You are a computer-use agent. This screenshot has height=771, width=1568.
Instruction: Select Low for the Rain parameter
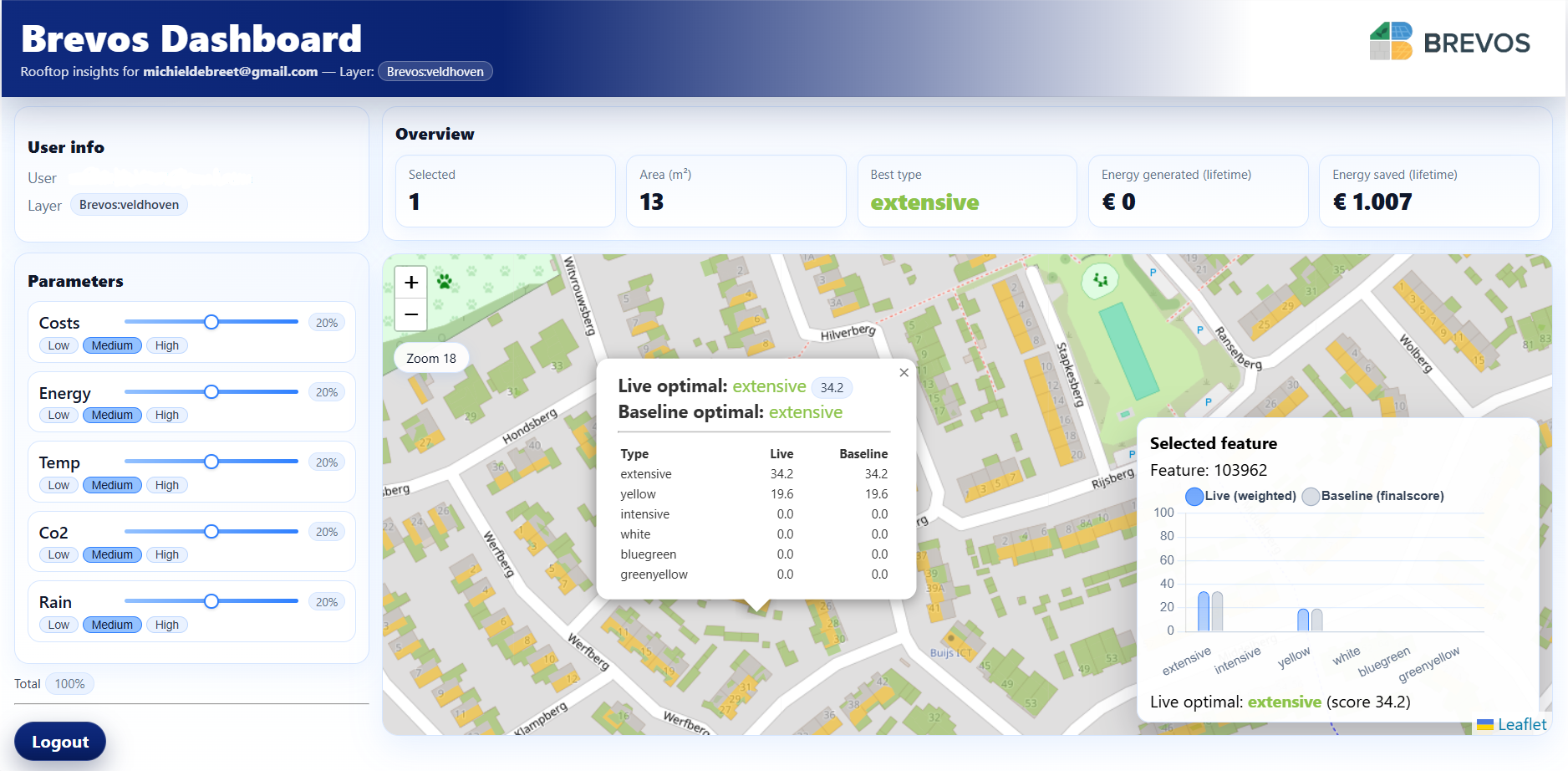pyautogui.click(x=58, y=625)
